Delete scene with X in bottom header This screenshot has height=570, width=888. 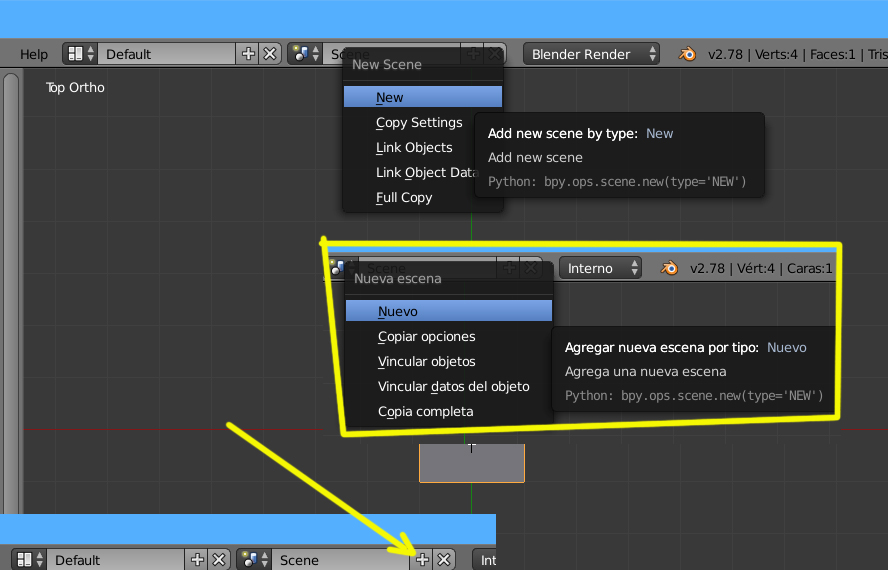click(444, 560)
